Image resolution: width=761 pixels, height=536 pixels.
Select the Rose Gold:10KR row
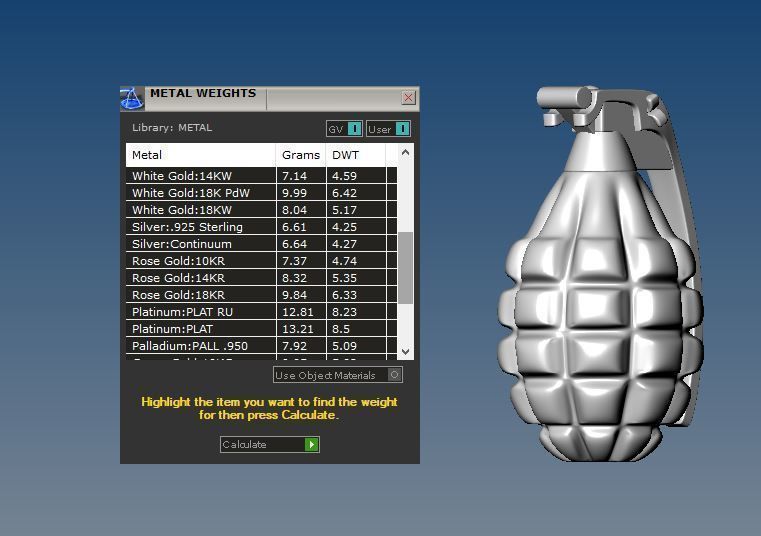pos(261,261)
